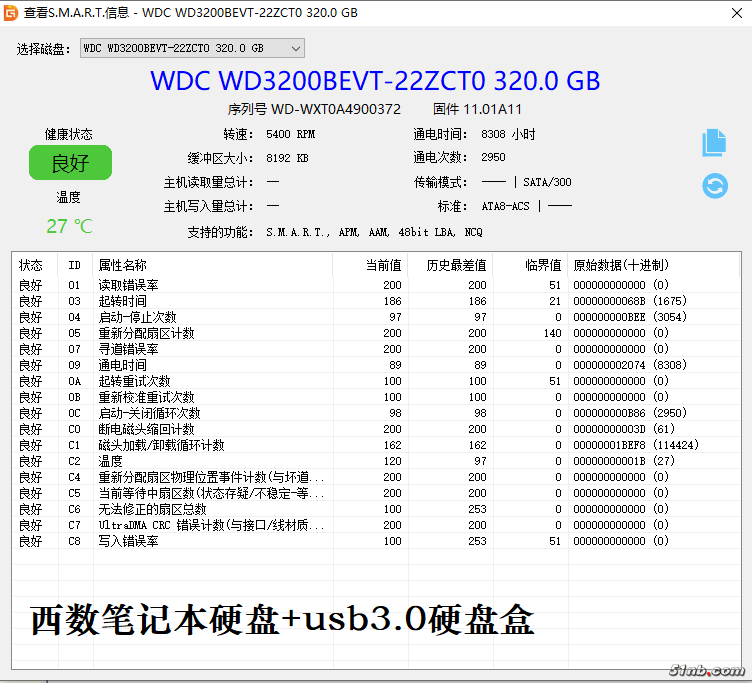Click the copy info document icon
The image size is (752, 683).
tap(714, 142)
